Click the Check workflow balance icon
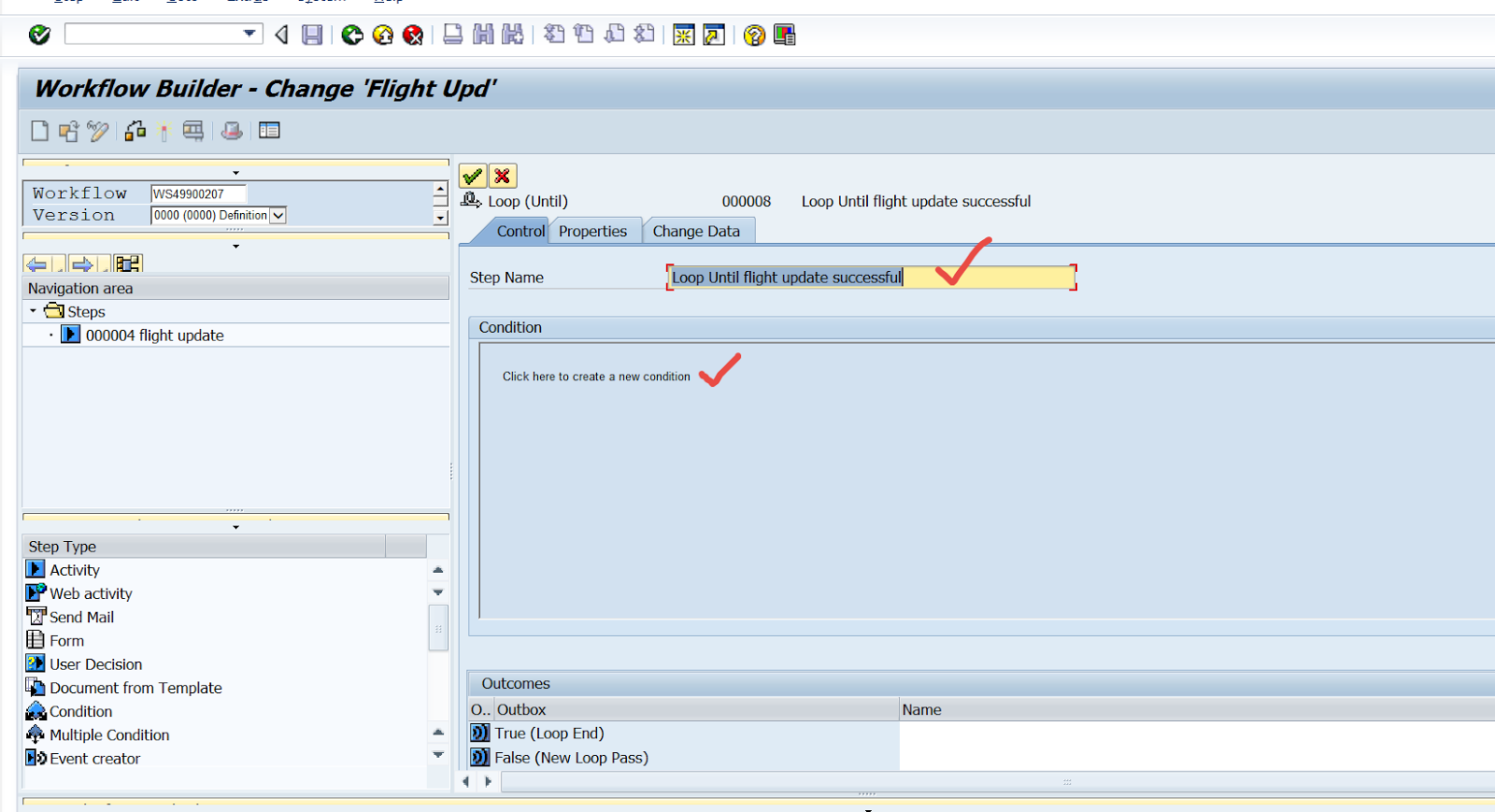 coord(135,131)
